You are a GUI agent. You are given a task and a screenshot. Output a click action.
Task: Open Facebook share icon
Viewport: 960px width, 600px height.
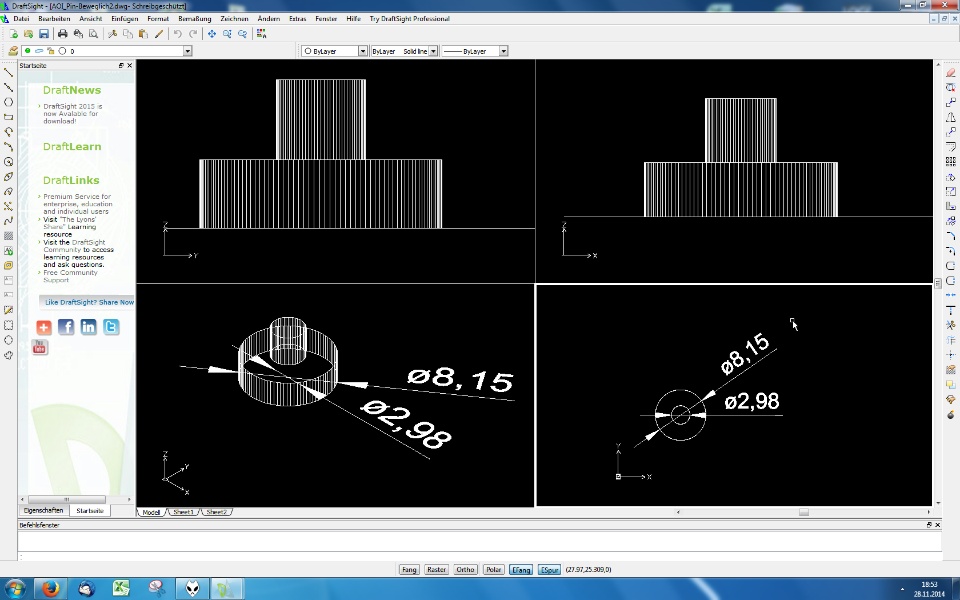tap(66, 327)
